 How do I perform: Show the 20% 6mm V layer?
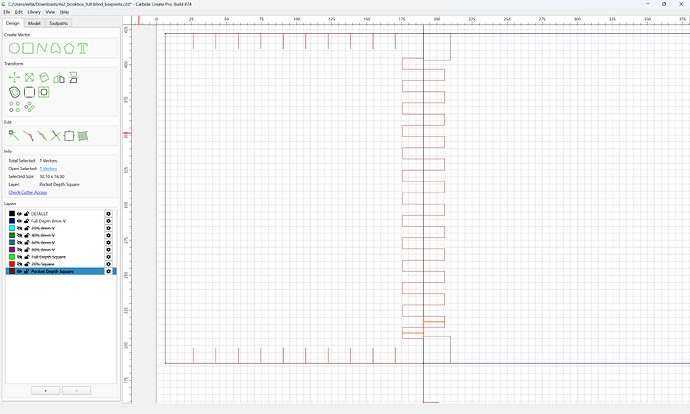[x=19, y=228]
